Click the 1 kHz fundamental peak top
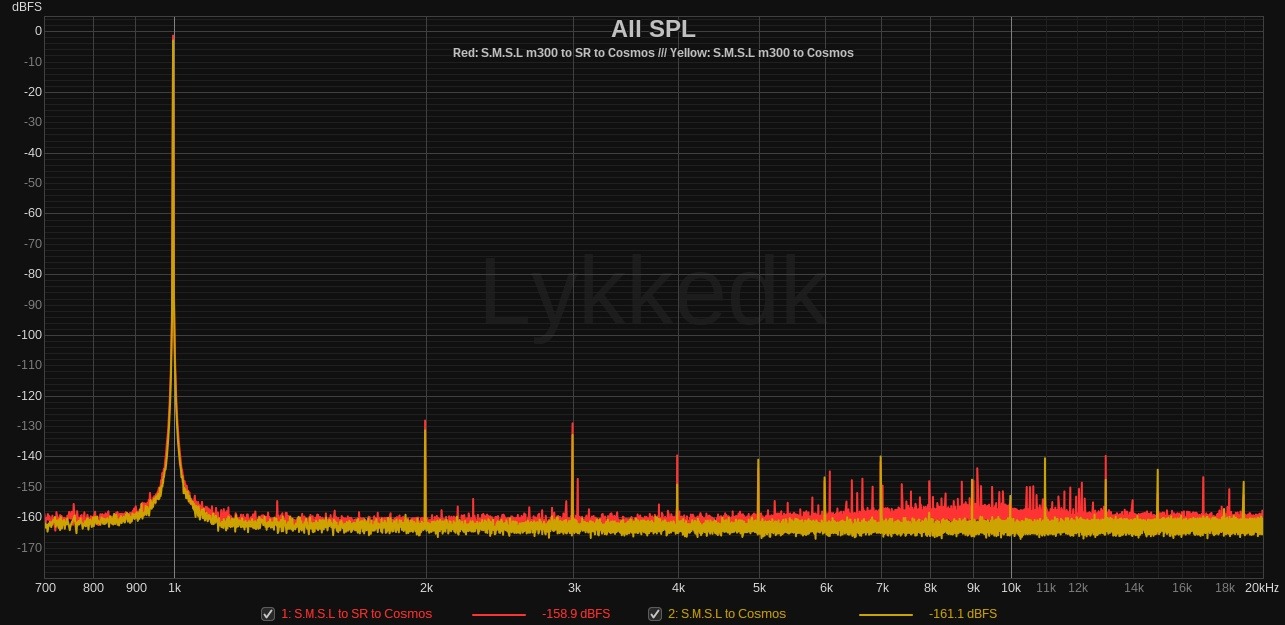Screen dimensions: 1285x625 pyautogui.click(x=174, y=38)
